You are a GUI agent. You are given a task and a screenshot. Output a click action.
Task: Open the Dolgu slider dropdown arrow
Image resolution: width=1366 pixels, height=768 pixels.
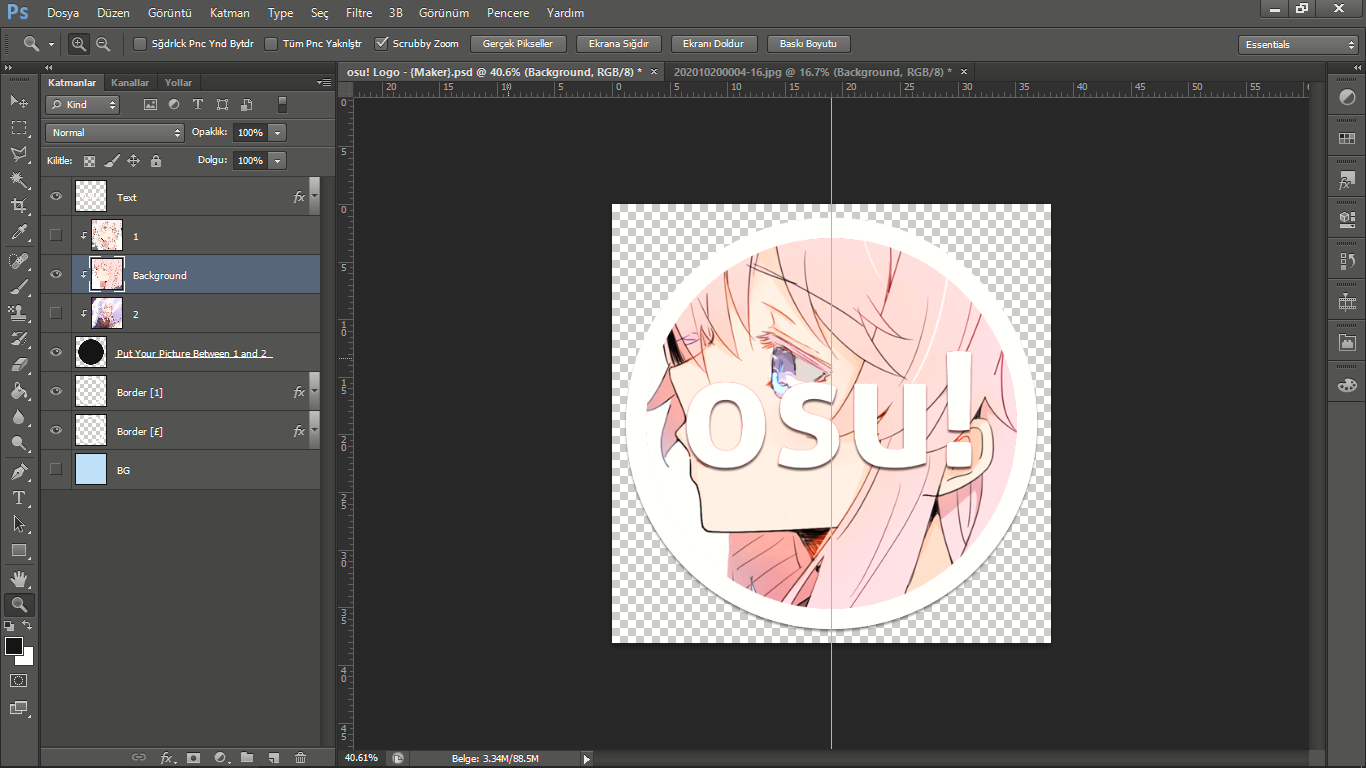point(277,160)
